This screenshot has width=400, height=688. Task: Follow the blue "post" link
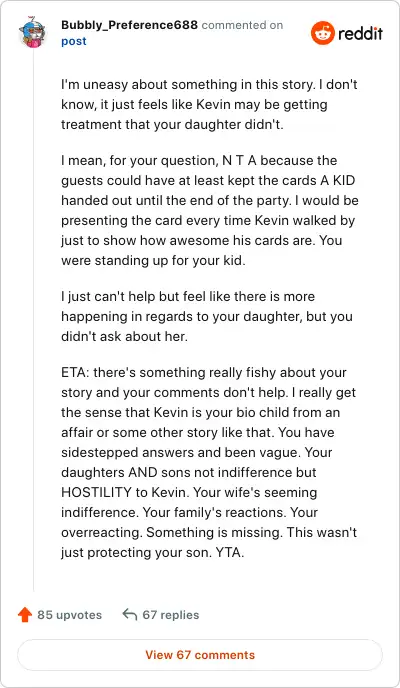pyautogui.click(x=74, y=41)
